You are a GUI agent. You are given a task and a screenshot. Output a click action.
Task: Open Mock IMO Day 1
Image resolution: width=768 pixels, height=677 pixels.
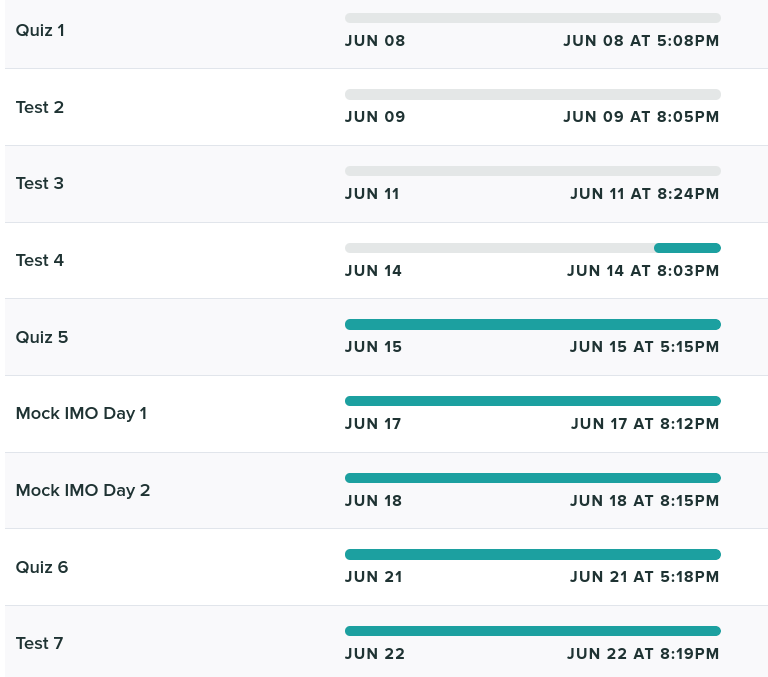(x=81, y=413)
